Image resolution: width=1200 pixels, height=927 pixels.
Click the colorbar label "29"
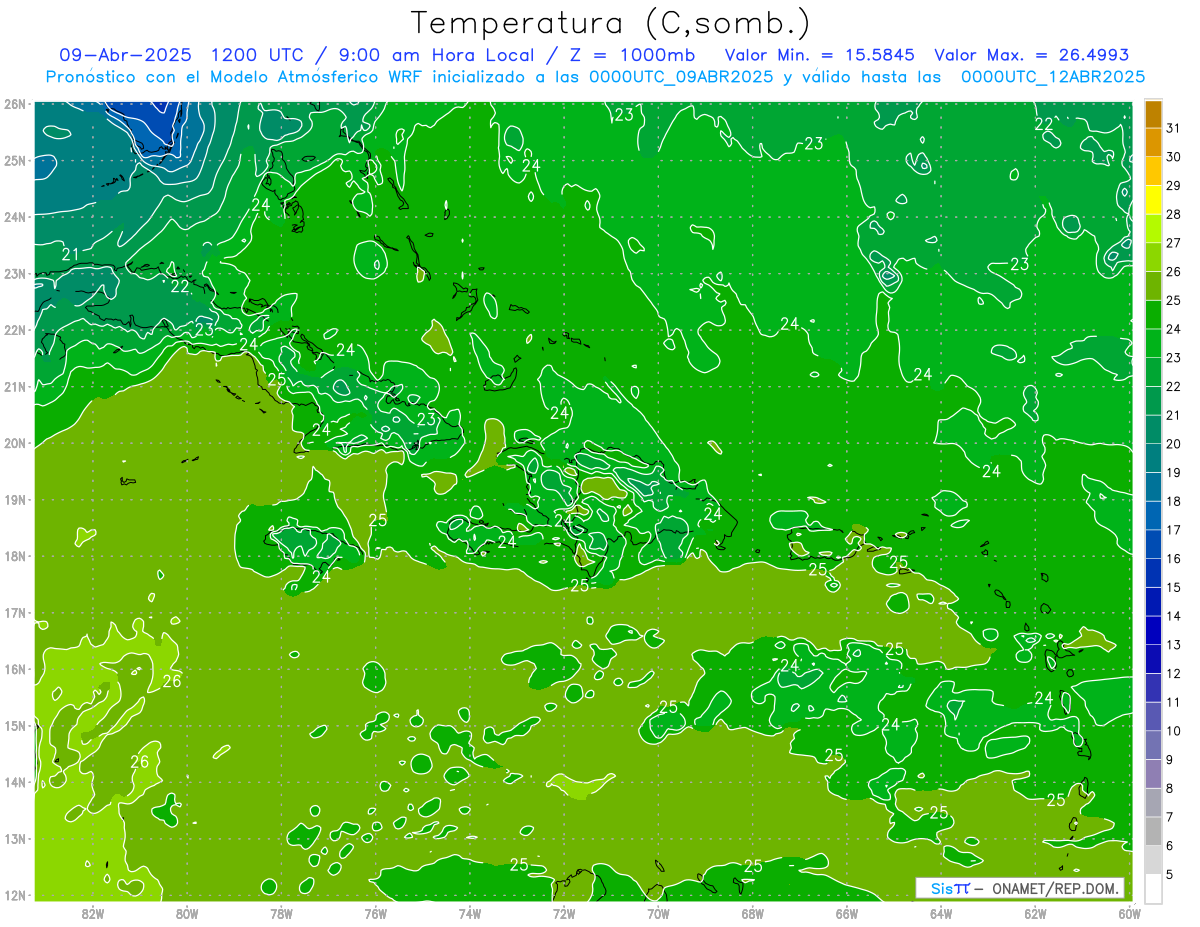pyautogui.click(x=1174, y=186)
